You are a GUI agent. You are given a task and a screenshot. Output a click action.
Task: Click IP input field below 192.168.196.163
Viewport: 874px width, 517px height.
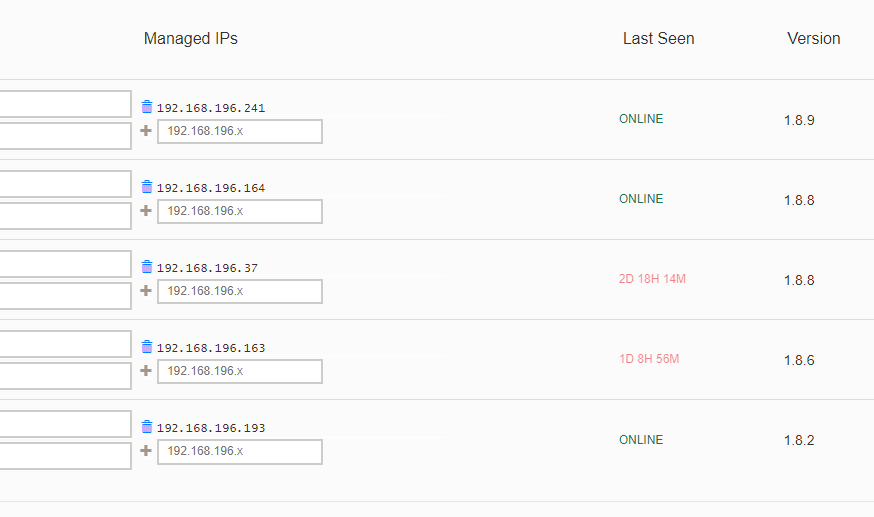click(240, 371)
